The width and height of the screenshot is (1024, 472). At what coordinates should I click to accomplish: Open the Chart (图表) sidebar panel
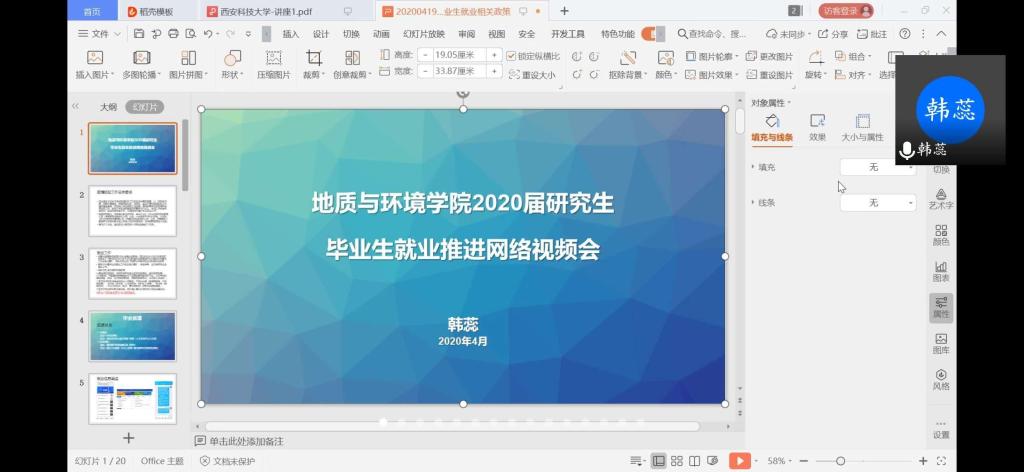(x=941, y=270)
